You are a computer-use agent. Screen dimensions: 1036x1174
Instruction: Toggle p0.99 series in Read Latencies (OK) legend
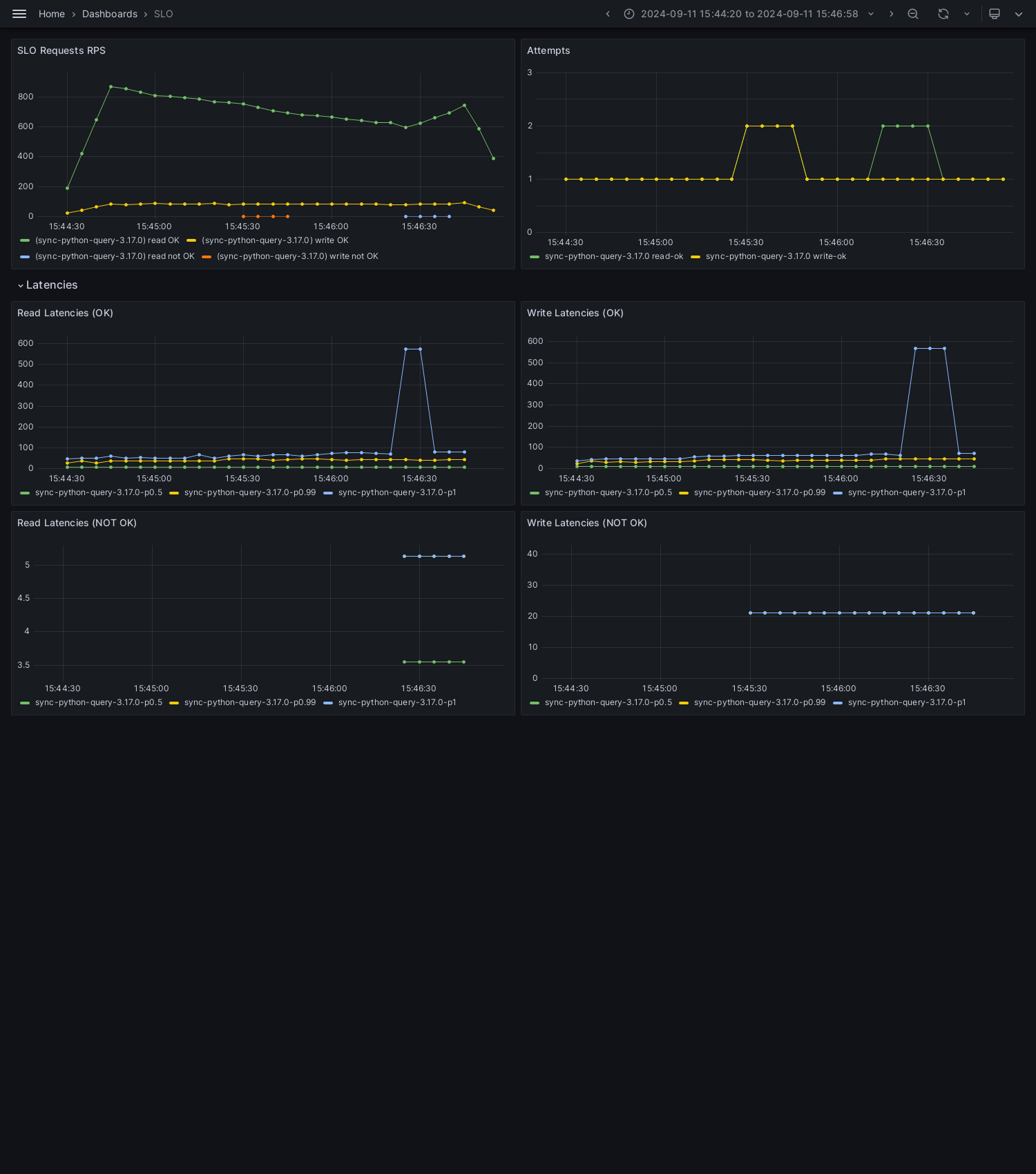click(x=250, y=492)
